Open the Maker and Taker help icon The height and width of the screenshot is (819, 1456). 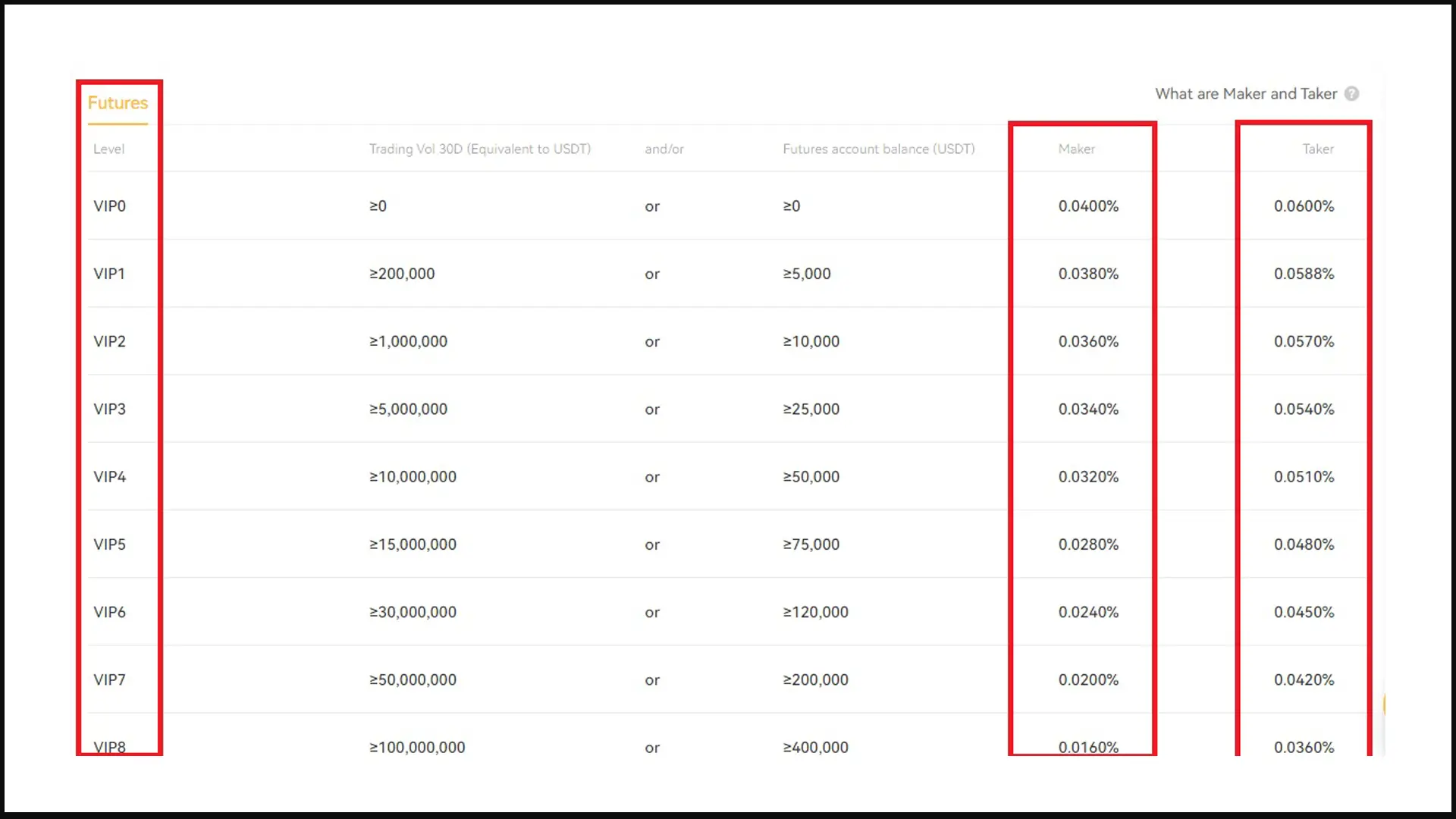click(1351, 94)
